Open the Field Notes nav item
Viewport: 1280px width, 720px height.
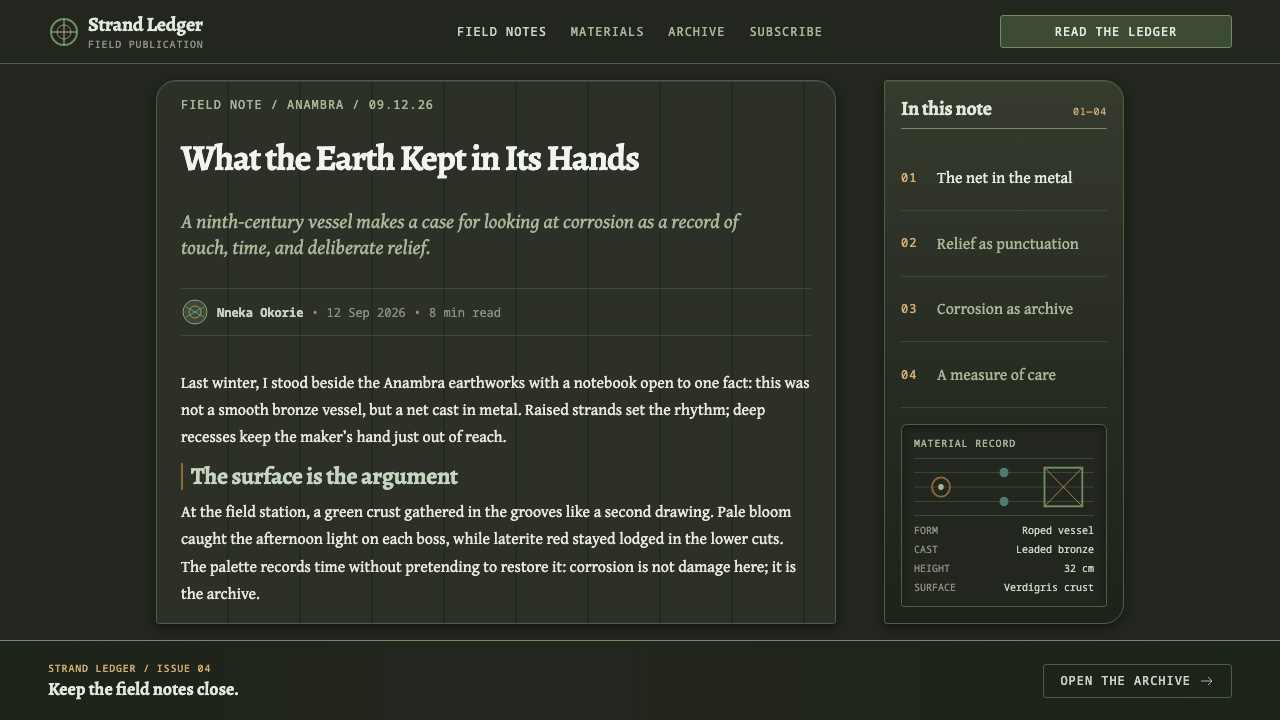[502, 32]
